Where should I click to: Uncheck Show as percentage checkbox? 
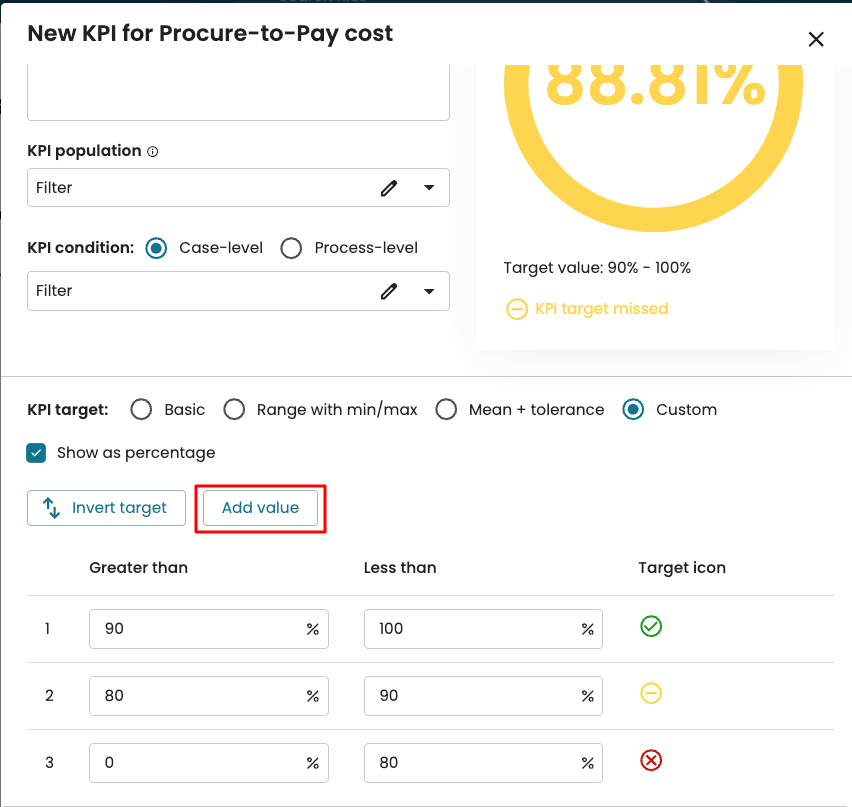(x=37, y=453)
